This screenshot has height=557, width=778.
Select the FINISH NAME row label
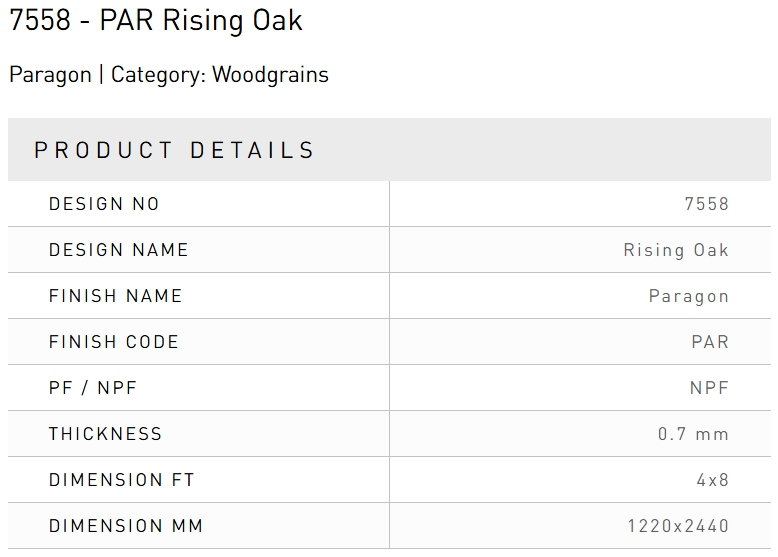pyautogui.click(x=115, y=296)
